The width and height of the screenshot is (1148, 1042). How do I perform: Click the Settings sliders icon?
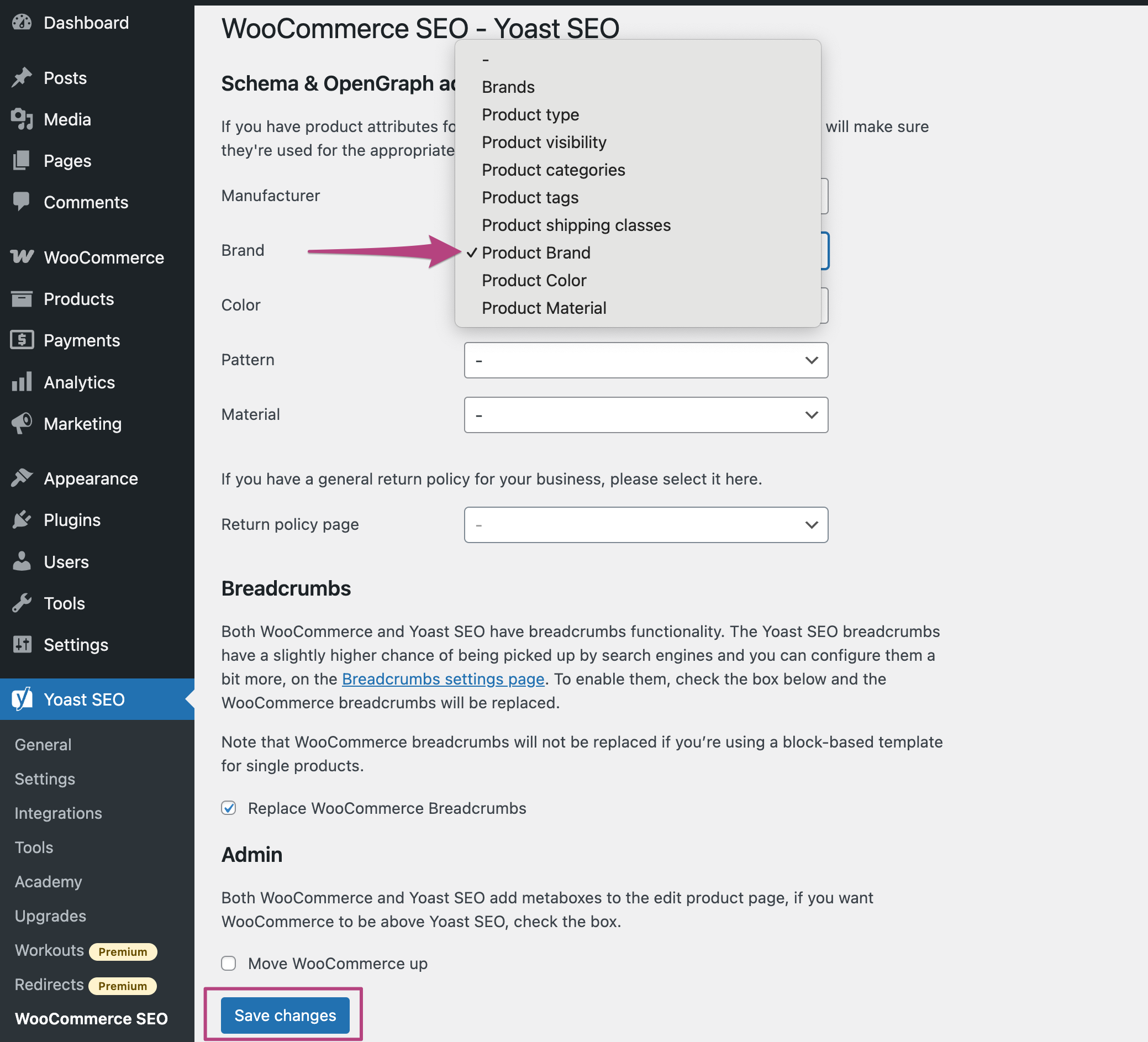coord(22,645)
